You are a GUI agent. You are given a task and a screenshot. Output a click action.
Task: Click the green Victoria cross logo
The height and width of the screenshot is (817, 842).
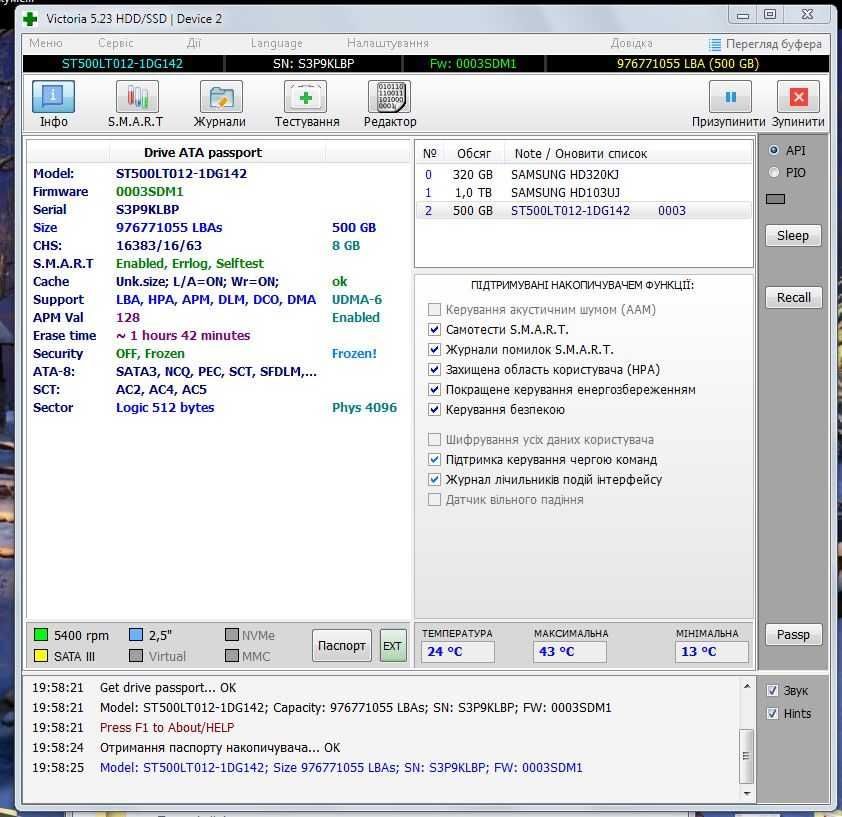(x=30, y=19)
